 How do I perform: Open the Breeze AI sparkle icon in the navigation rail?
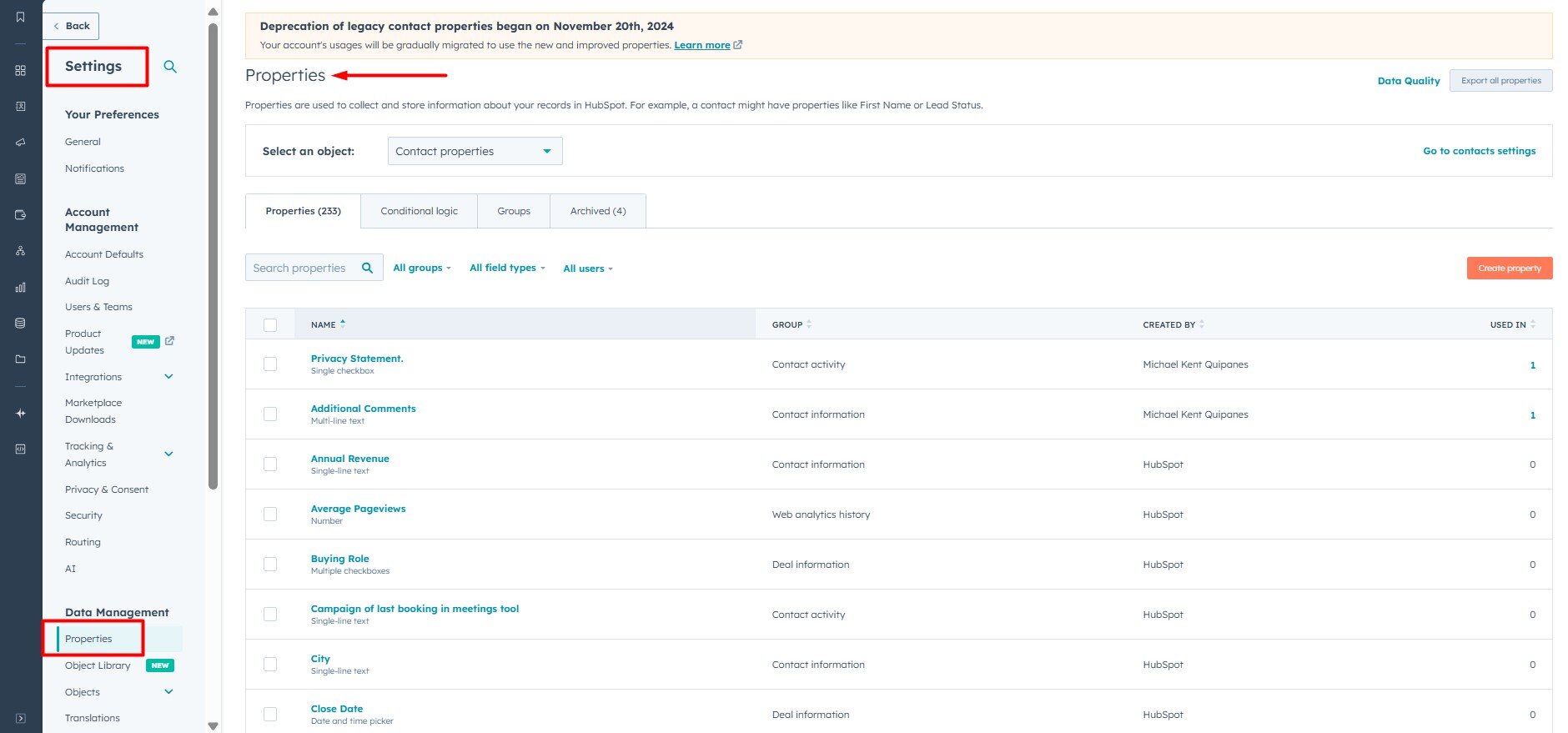click(x=21, y=413)
